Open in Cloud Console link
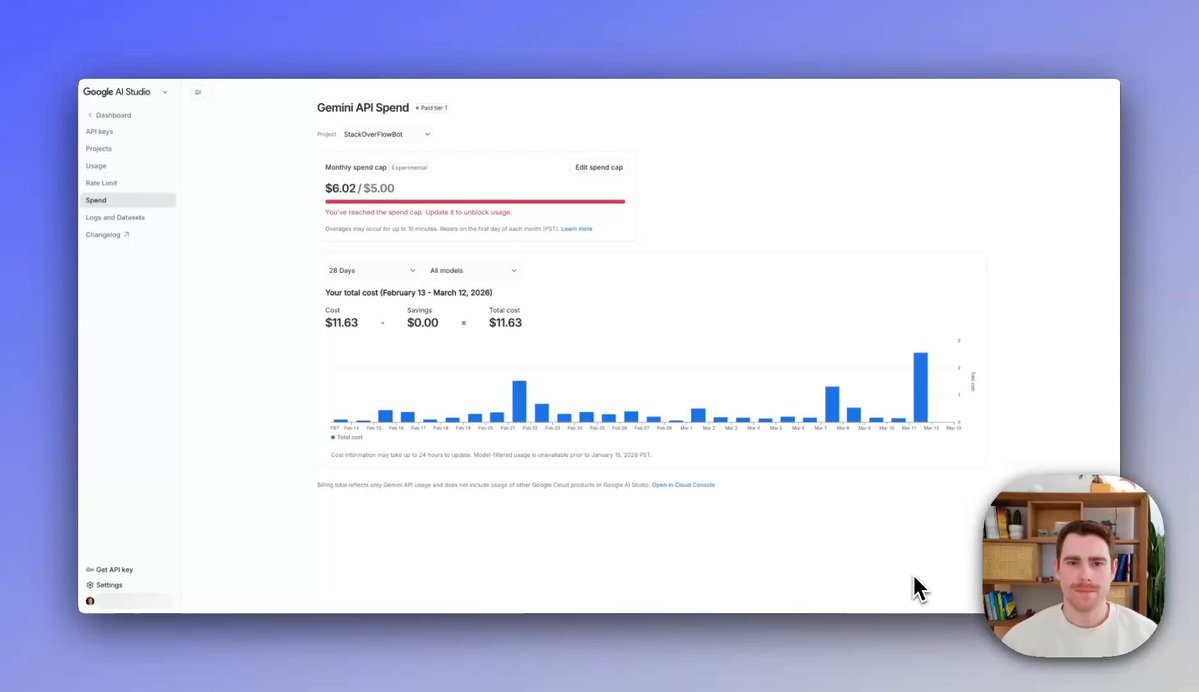This screenshot has height=692, width=1199. click(x=683, y=485)
